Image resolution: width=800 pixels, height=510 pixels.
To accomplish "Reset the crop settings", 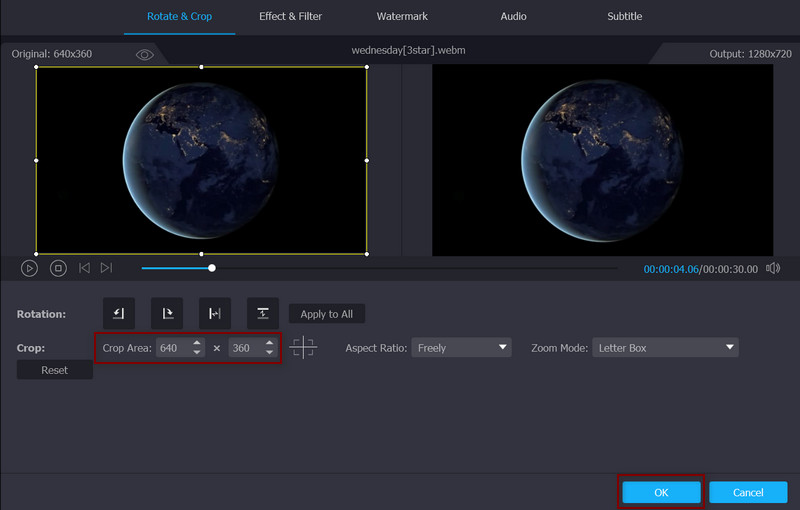I will [55, 370].
